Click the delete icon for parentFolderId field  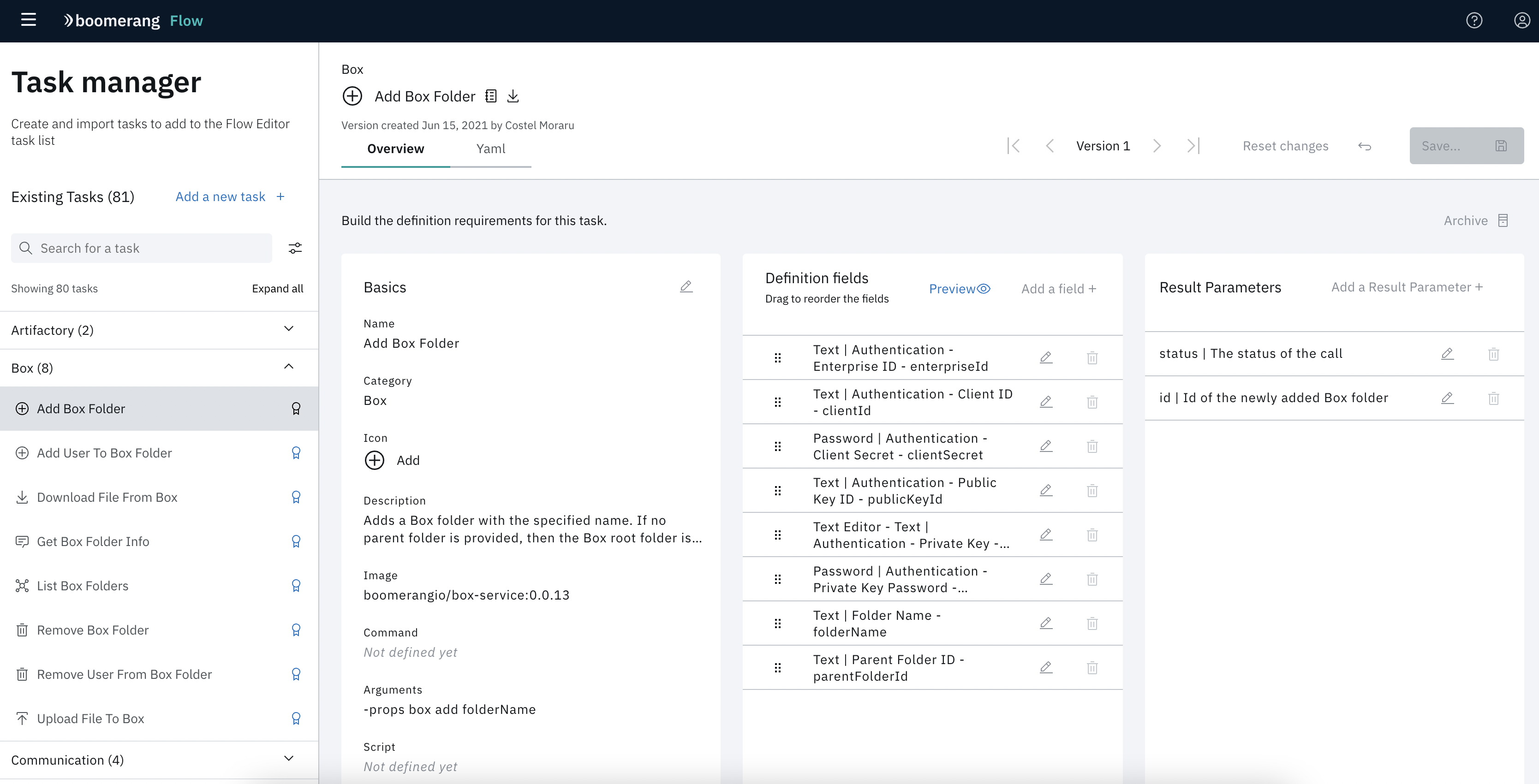pyautogui.click(x=1093, y=667)
